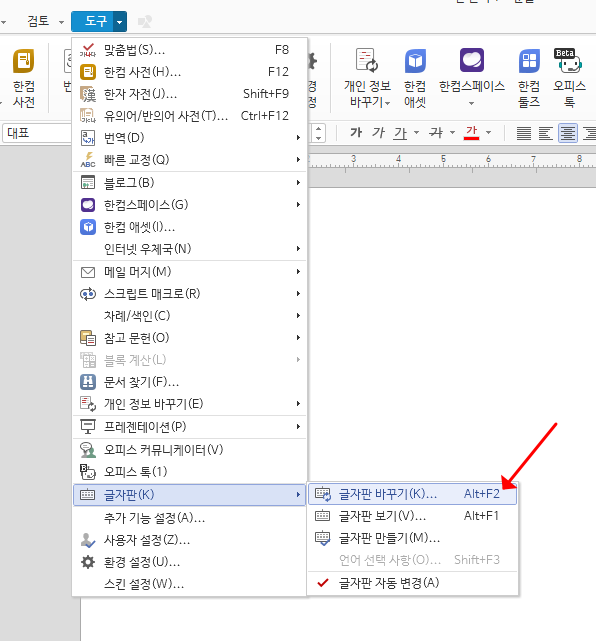596x641 pixels.
Task: Select 유의어/반의어 사전(T) menu entry
Action: click(x=189, y=116)
